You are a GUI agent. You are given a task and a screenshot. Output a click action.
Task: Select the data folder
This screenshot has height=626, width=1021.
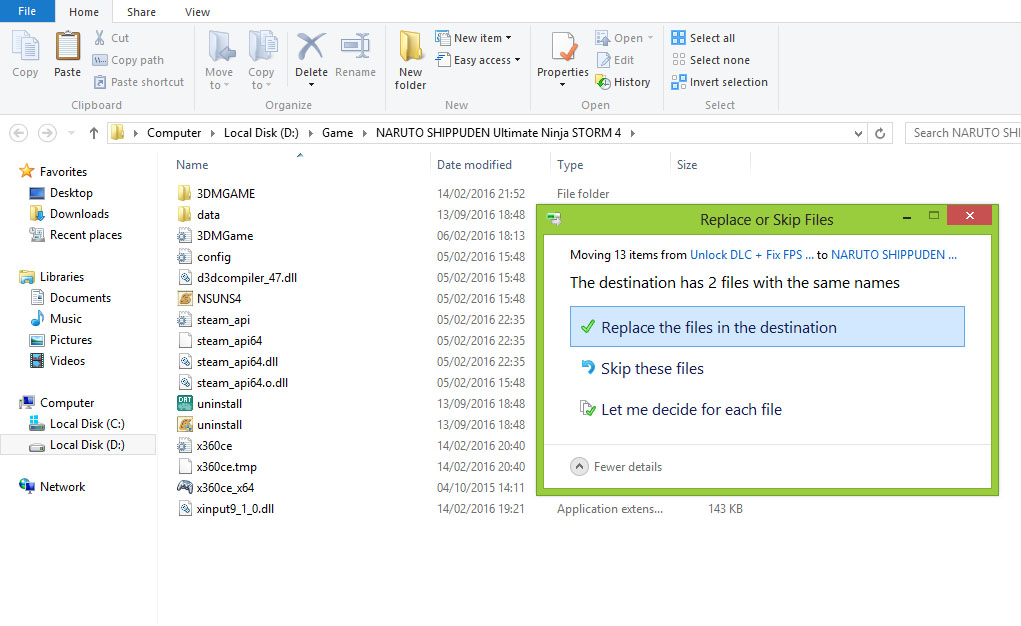208,214
